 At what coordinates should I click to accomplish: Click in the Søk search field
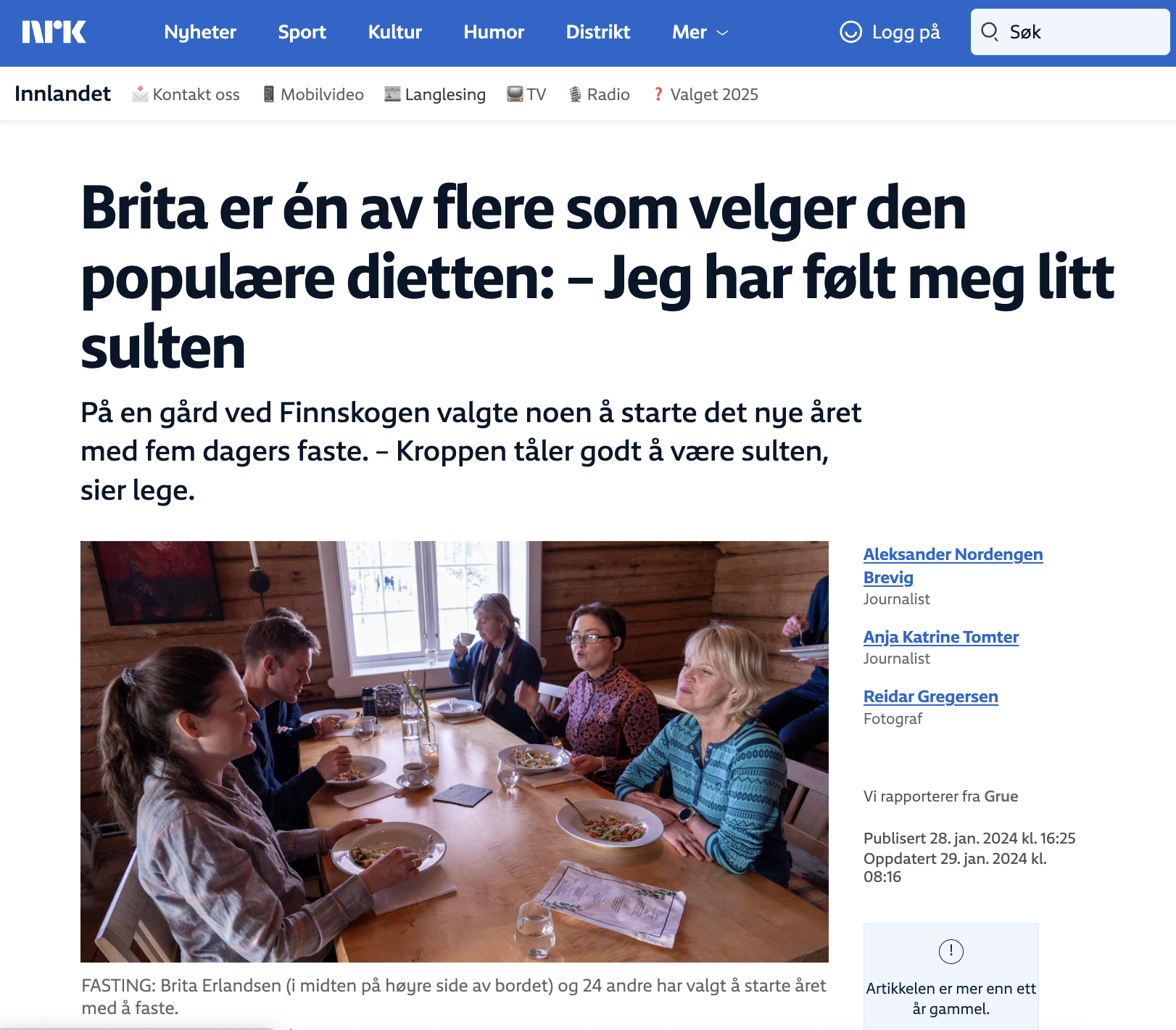pos(1070,32)
